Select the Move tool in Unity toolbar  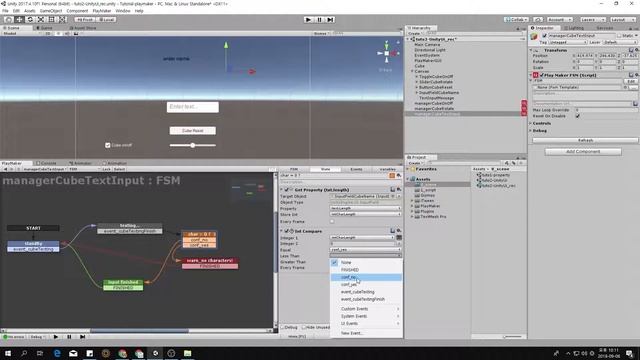coord(19,19)
